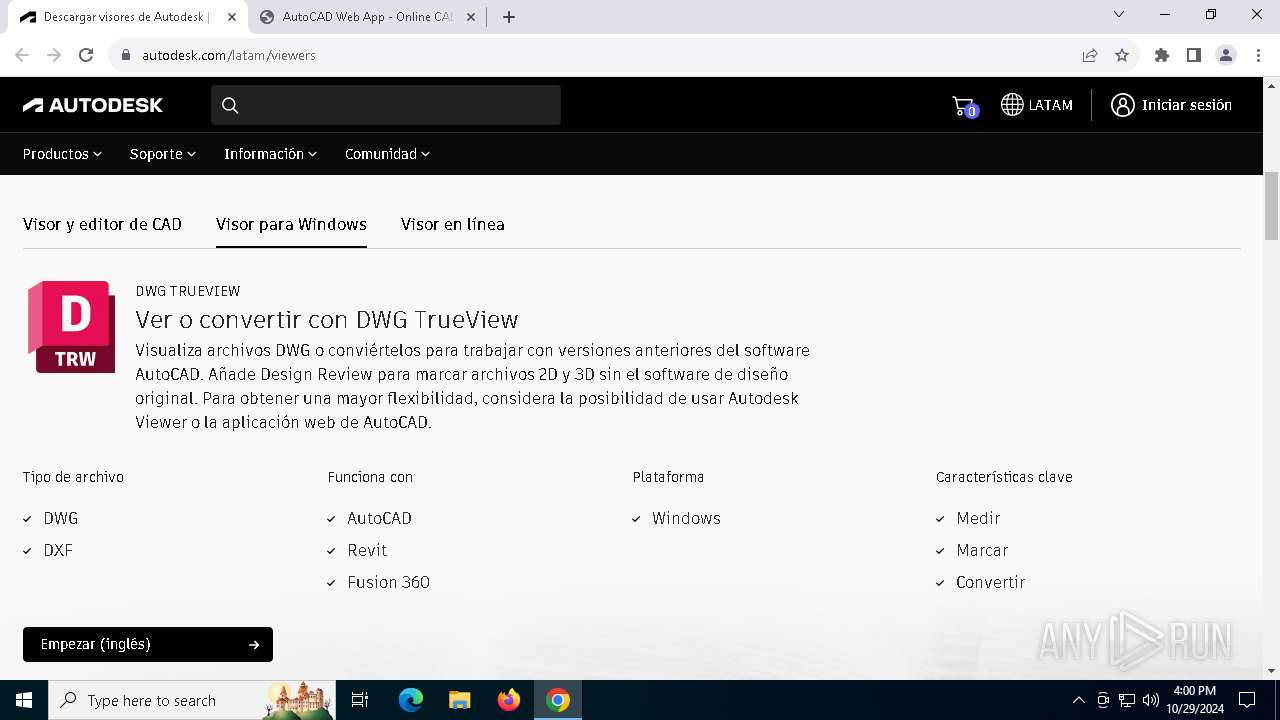1280x720 pixels.
Task: Open the notification center icon
Action: (x=1247, y=700)
